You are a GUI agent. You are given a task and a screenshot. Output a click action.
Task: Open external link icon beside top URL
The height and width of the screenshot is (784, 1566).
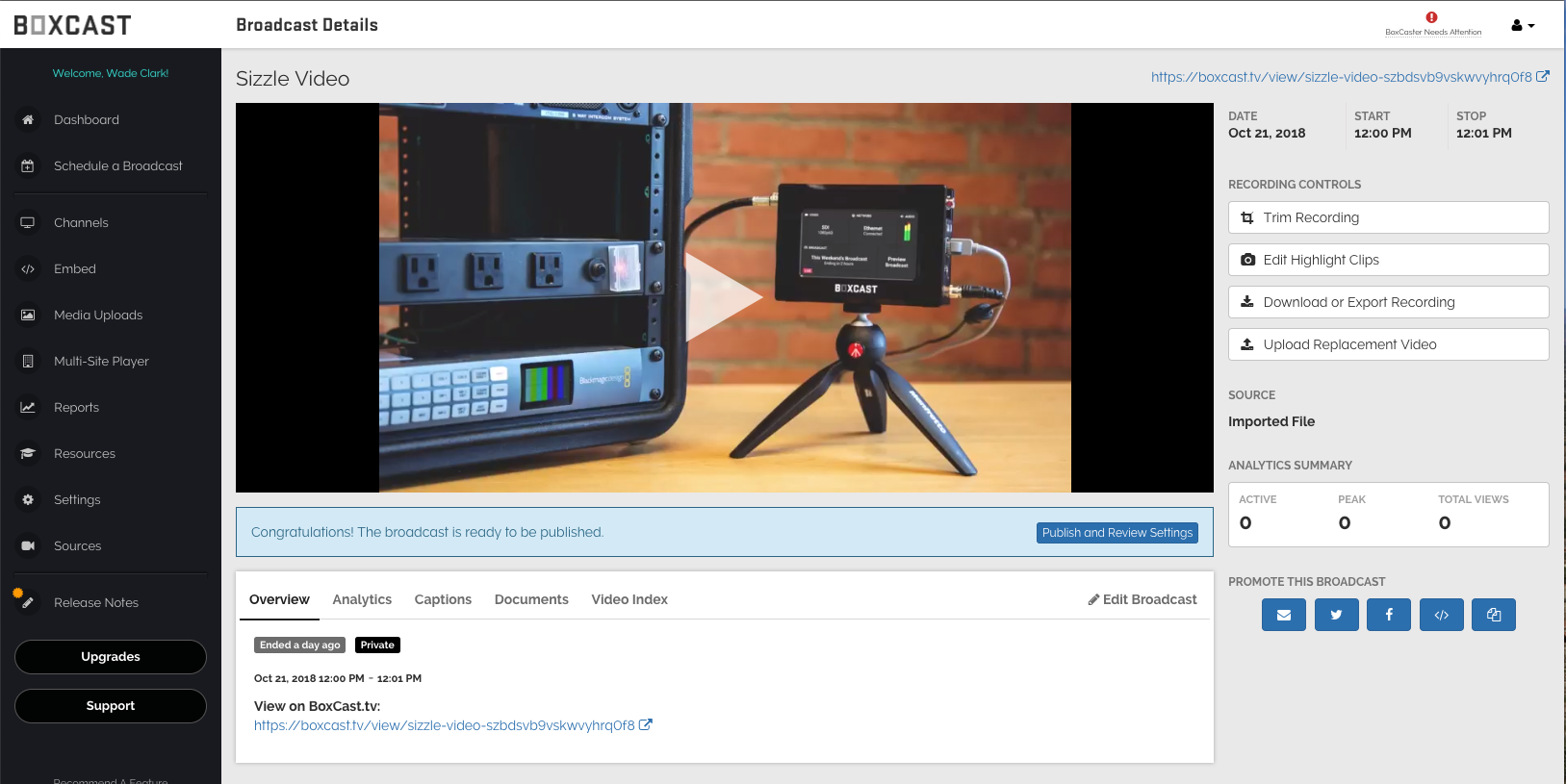1543,77
